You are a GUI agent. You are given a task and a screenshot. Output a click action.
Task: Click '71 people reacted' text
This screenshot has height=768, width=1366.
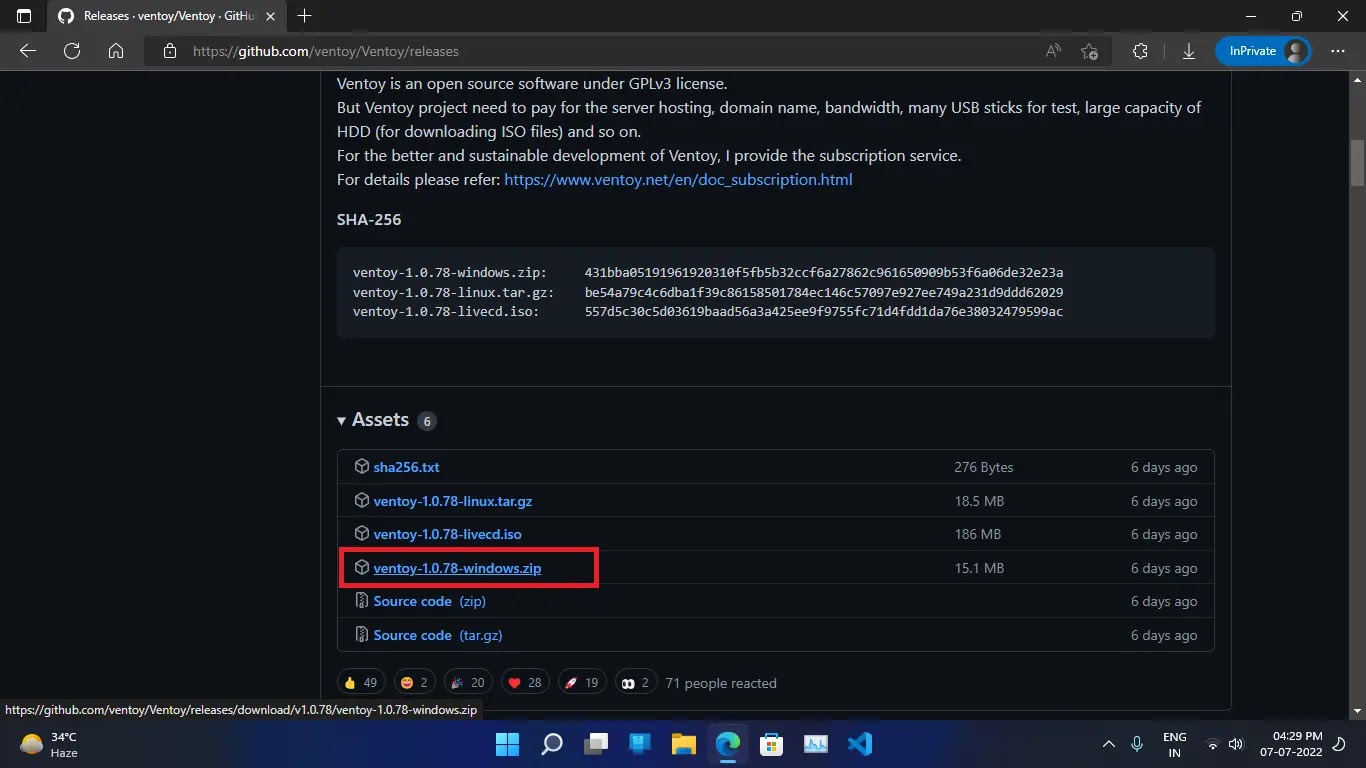pyautogui.click(x=721, y=683)
